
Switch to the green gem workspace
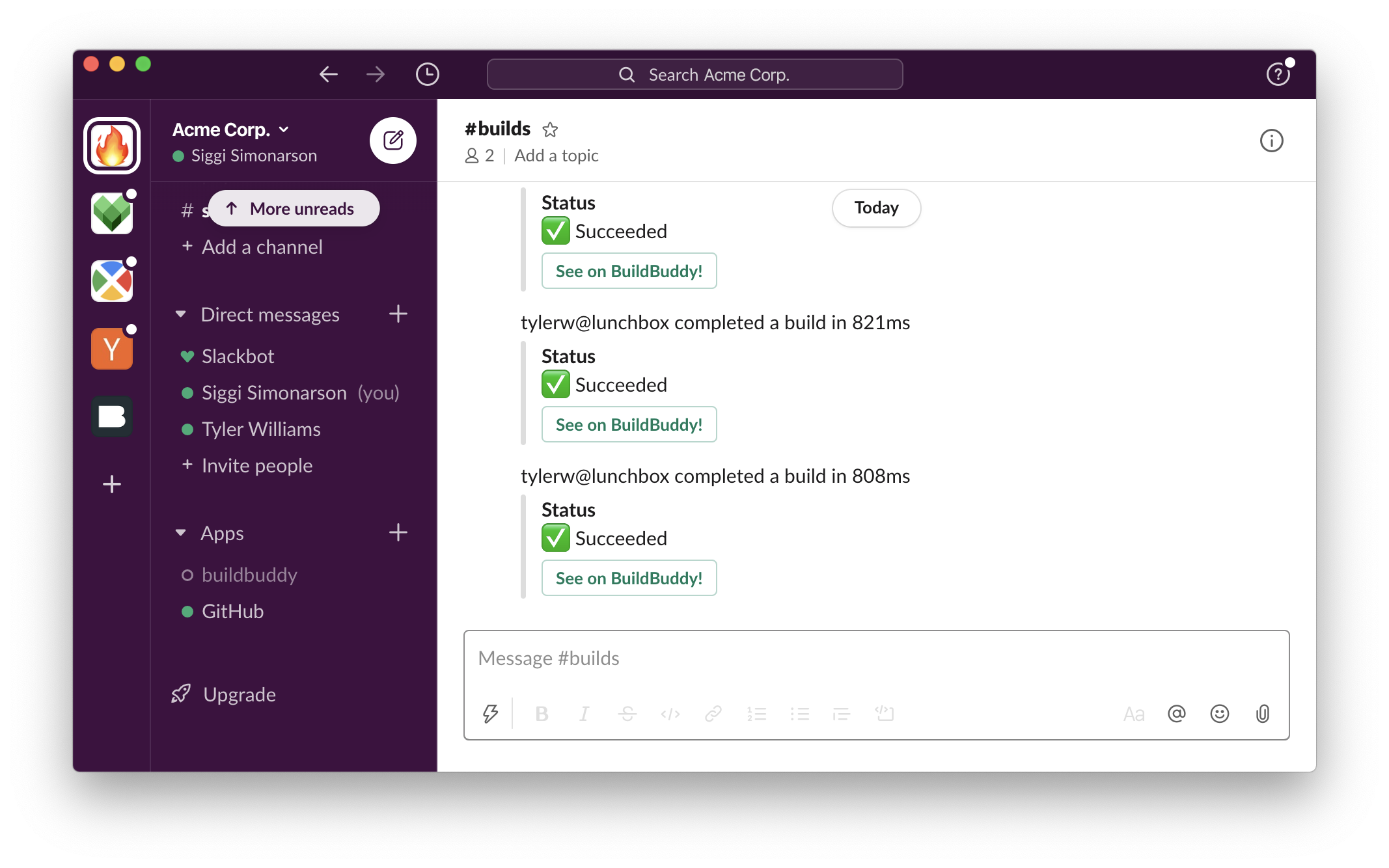[112, 213]
